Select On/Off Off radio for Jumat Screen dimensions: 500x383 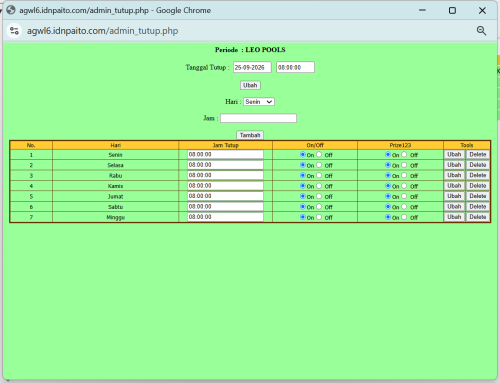319,196
